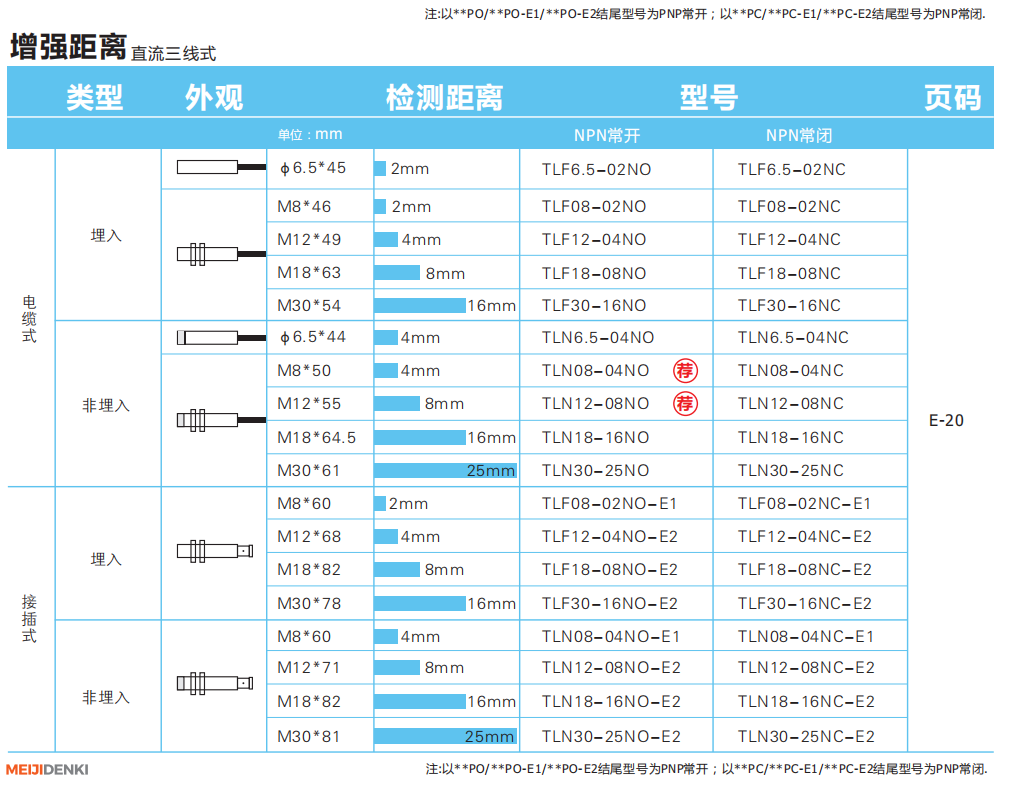The image size is (1009, 786).
Task: Click model number TLN30-25NC-E2
Action: click(806, 736)
